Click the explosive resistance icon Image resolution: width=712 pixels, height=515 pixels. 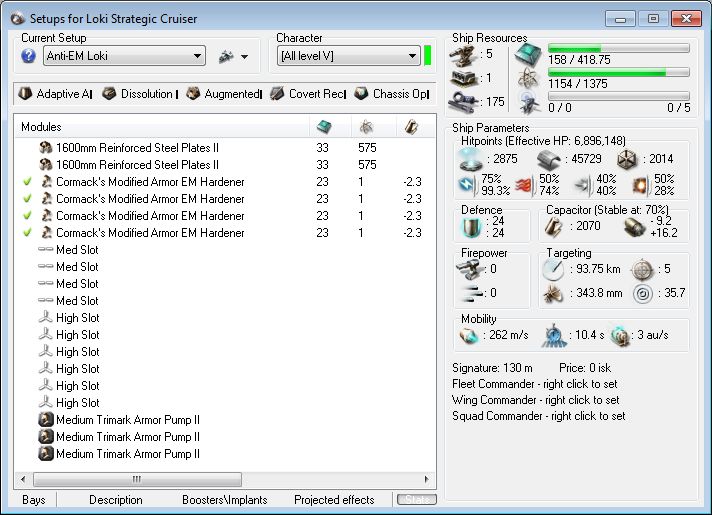pos(640,185)
